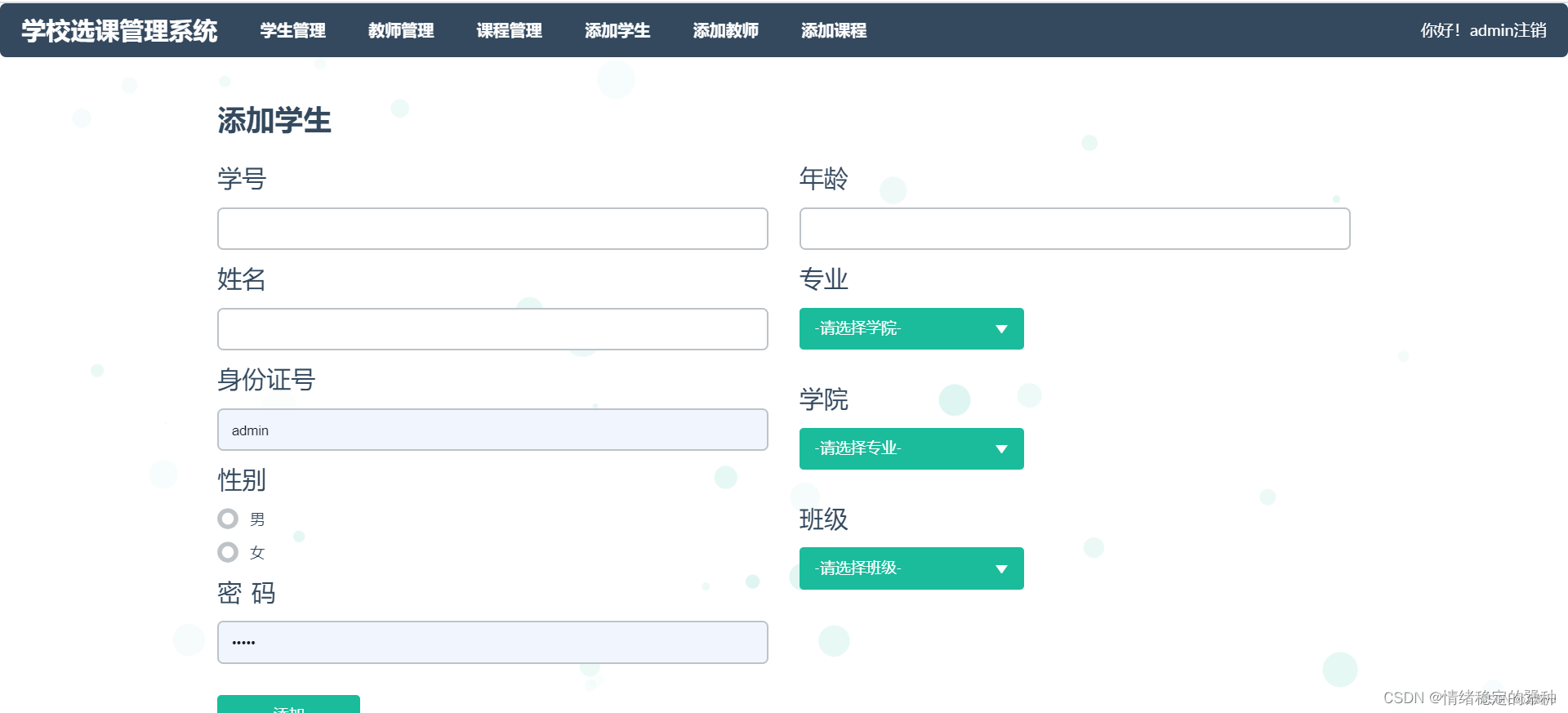This screenshot has width=1568, height=713.
Task: Click into the 姓名 text box
Action: pos(492,329)
